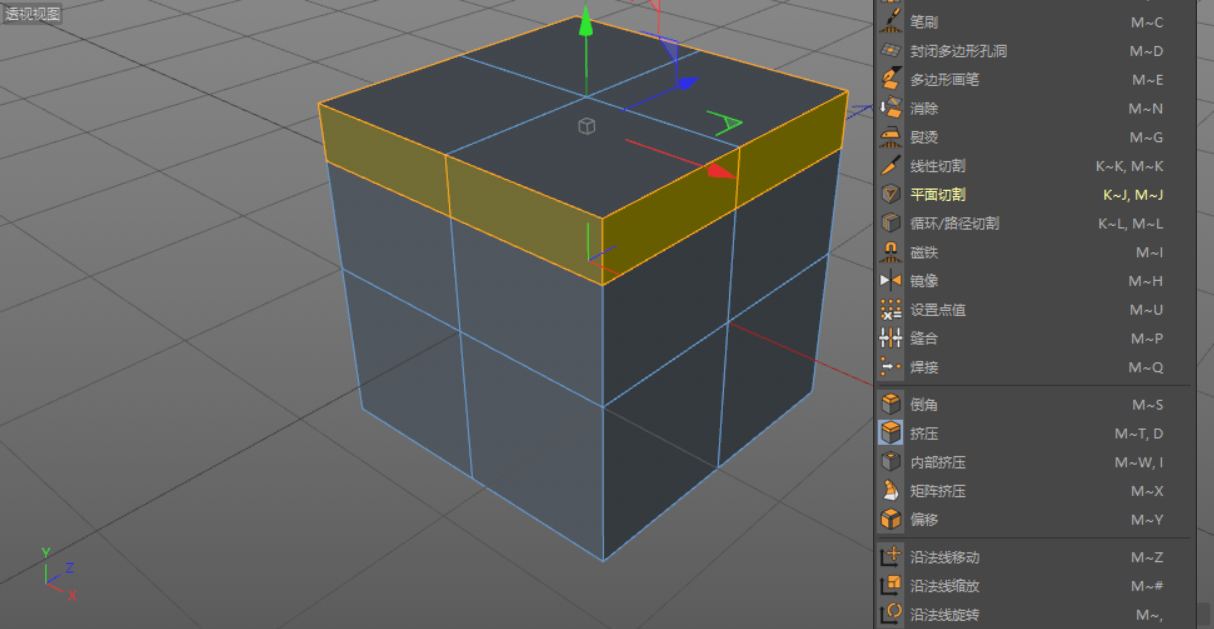Screen dimensions: 1214x629
Task: Select the 沿法线缩放 menu entry
Action: [944, 586]
